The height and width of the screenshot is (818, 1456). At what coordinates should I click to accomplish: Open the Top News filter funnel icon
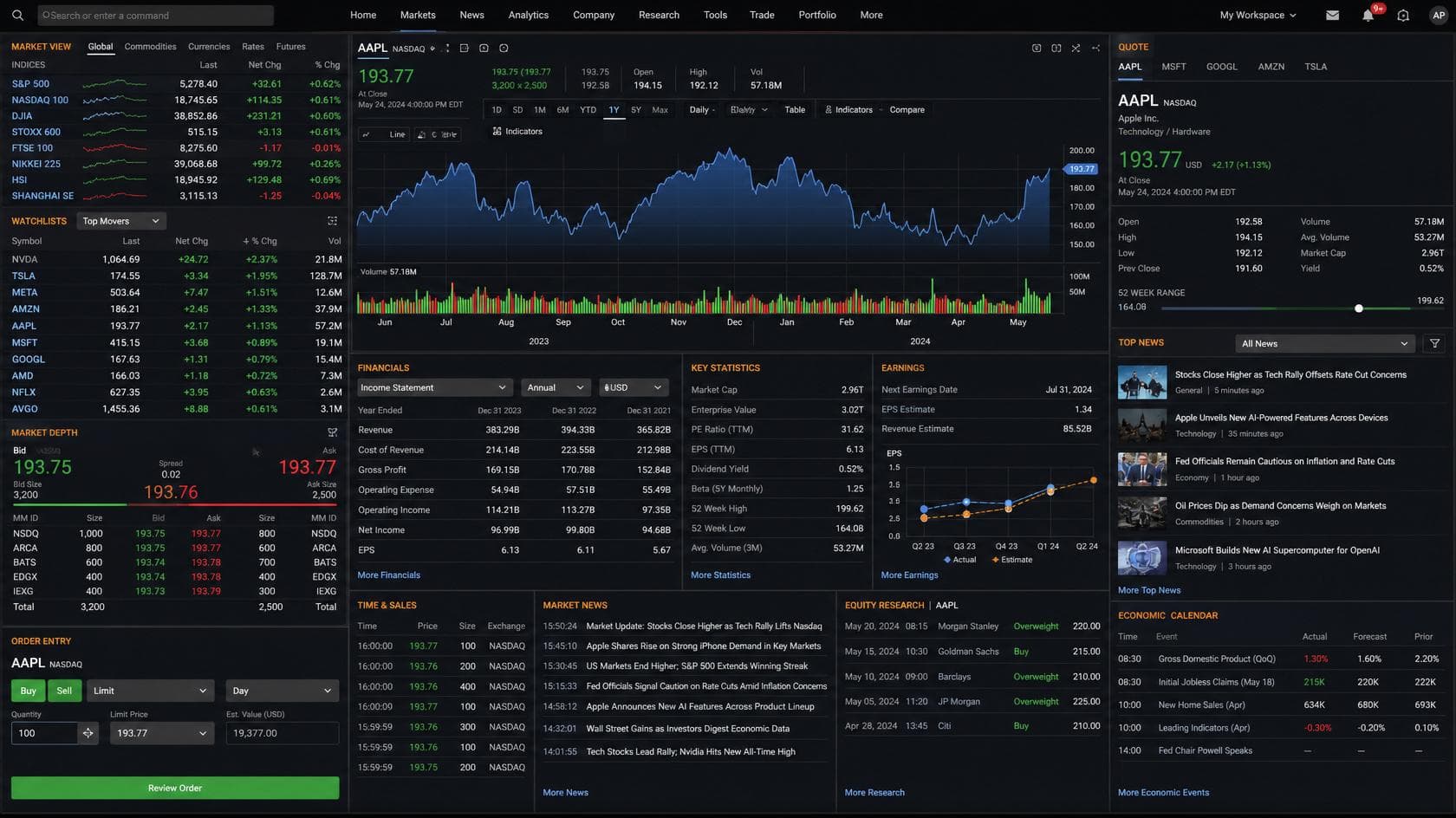point(1434,344)
